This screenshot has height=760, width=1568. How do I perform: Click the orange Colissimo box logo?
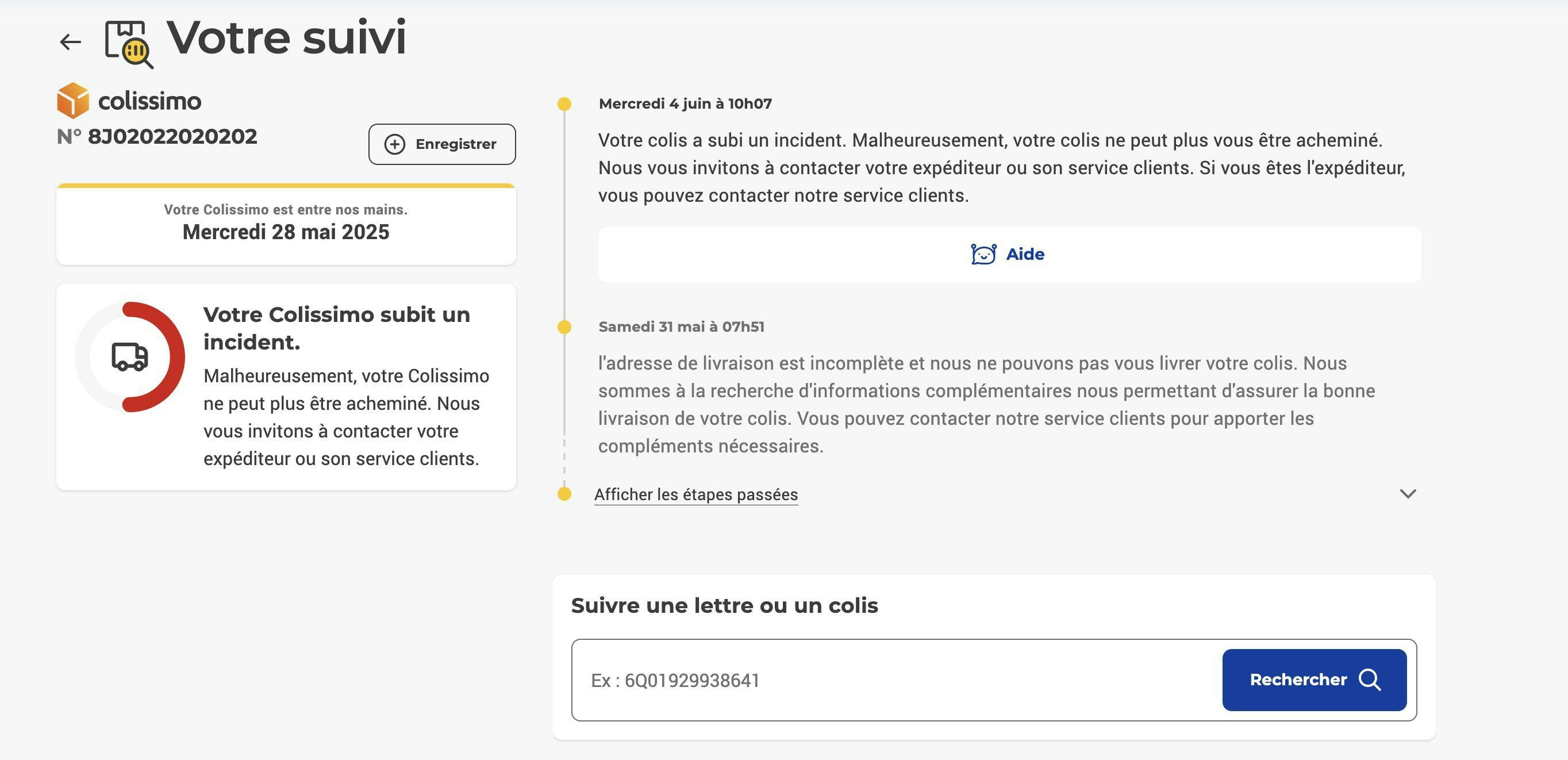73,101
